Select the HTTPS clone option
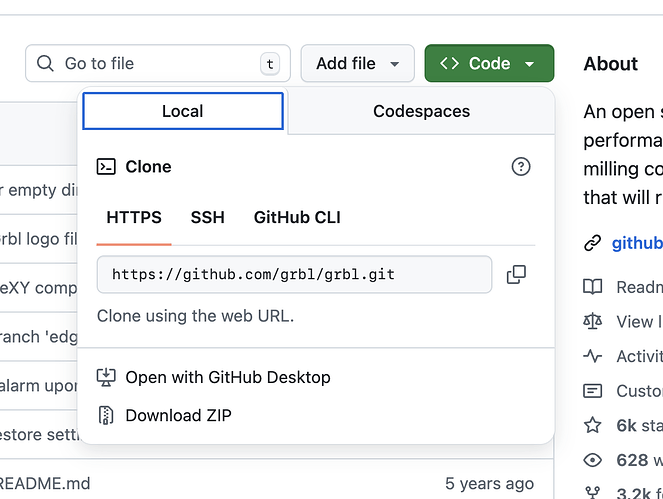 tap(134, 218)
